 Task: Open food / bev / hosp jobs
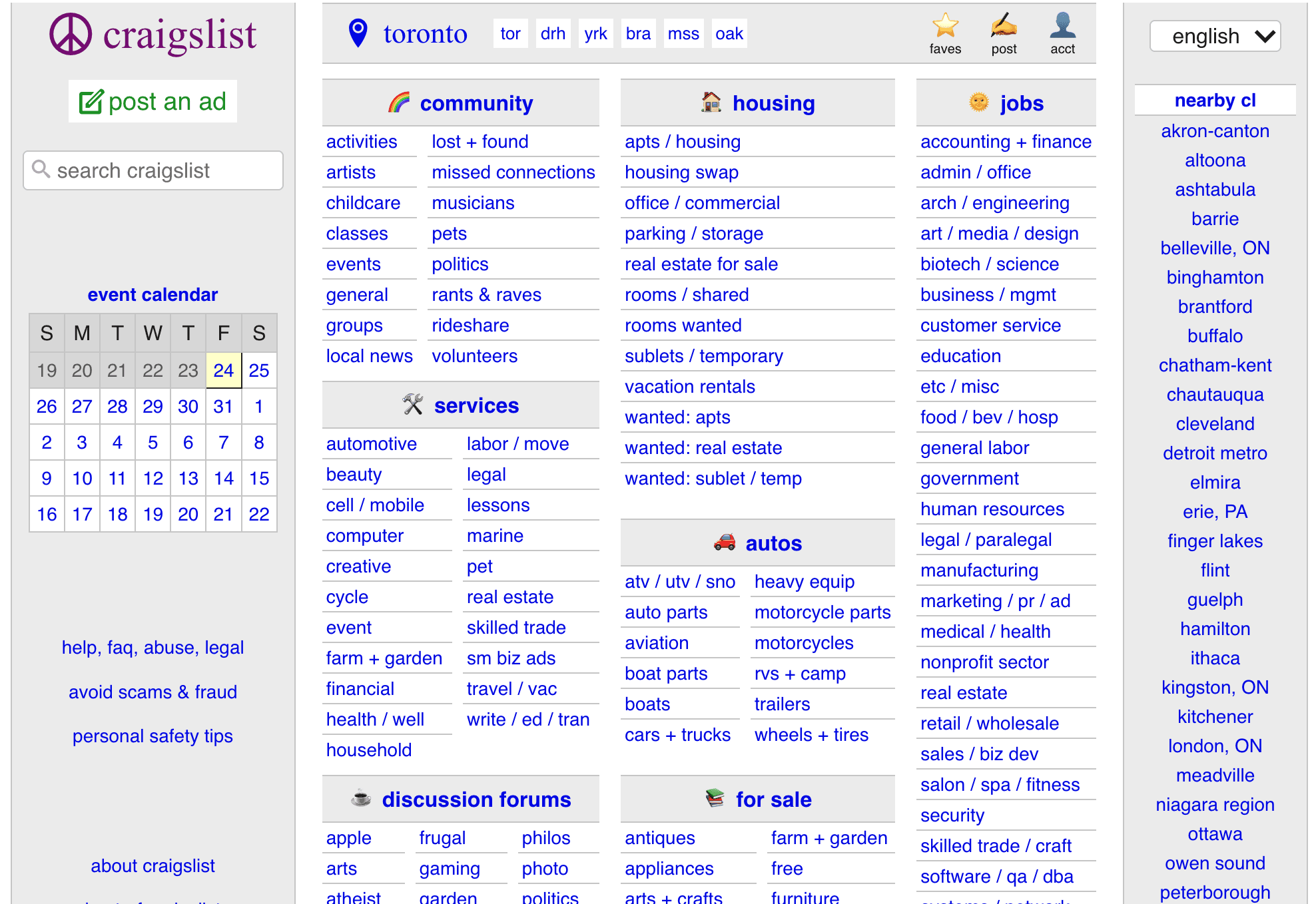pyautogui.click(x=989, y=417)
